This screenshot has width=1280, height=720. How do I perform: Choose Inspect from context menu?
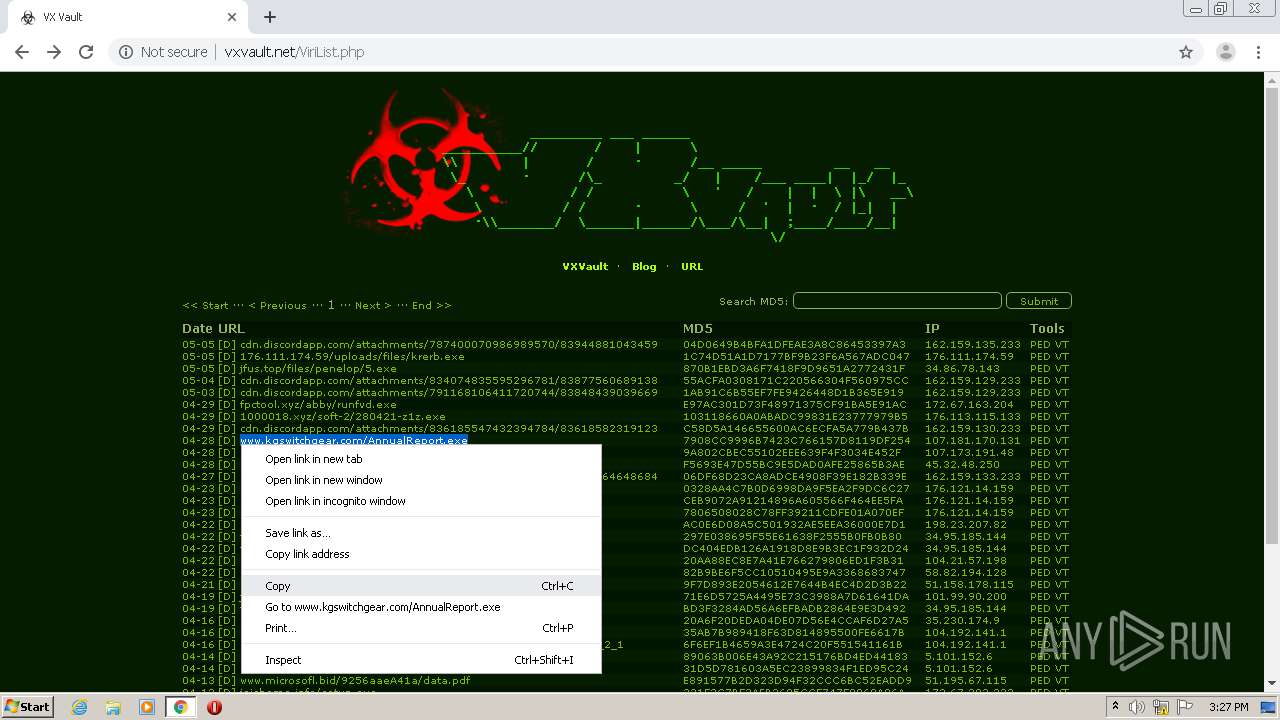tap(421, 660)
